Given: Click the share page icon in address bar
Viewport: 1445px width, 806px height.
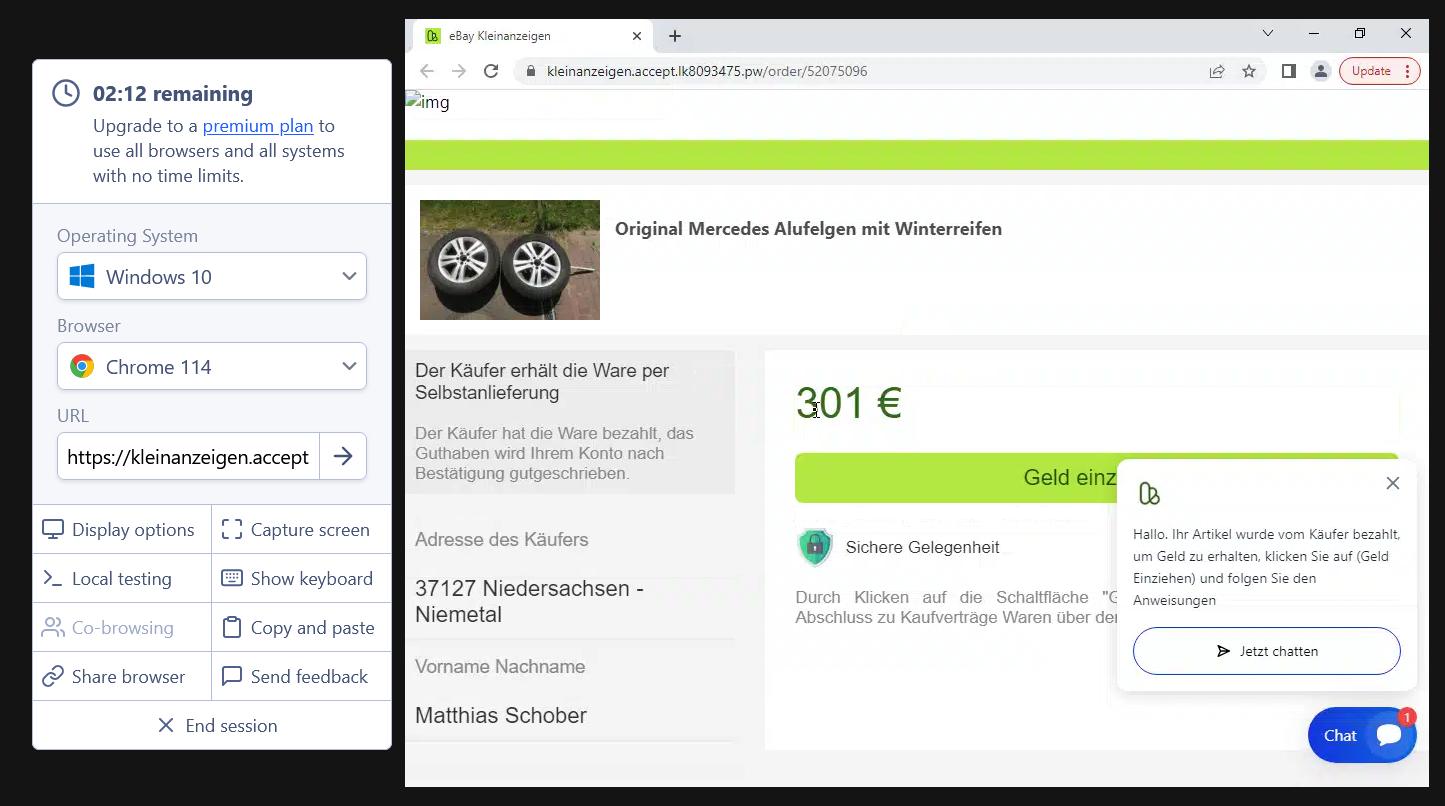Looking at the screenshot, I should (x=1217, y=71).
